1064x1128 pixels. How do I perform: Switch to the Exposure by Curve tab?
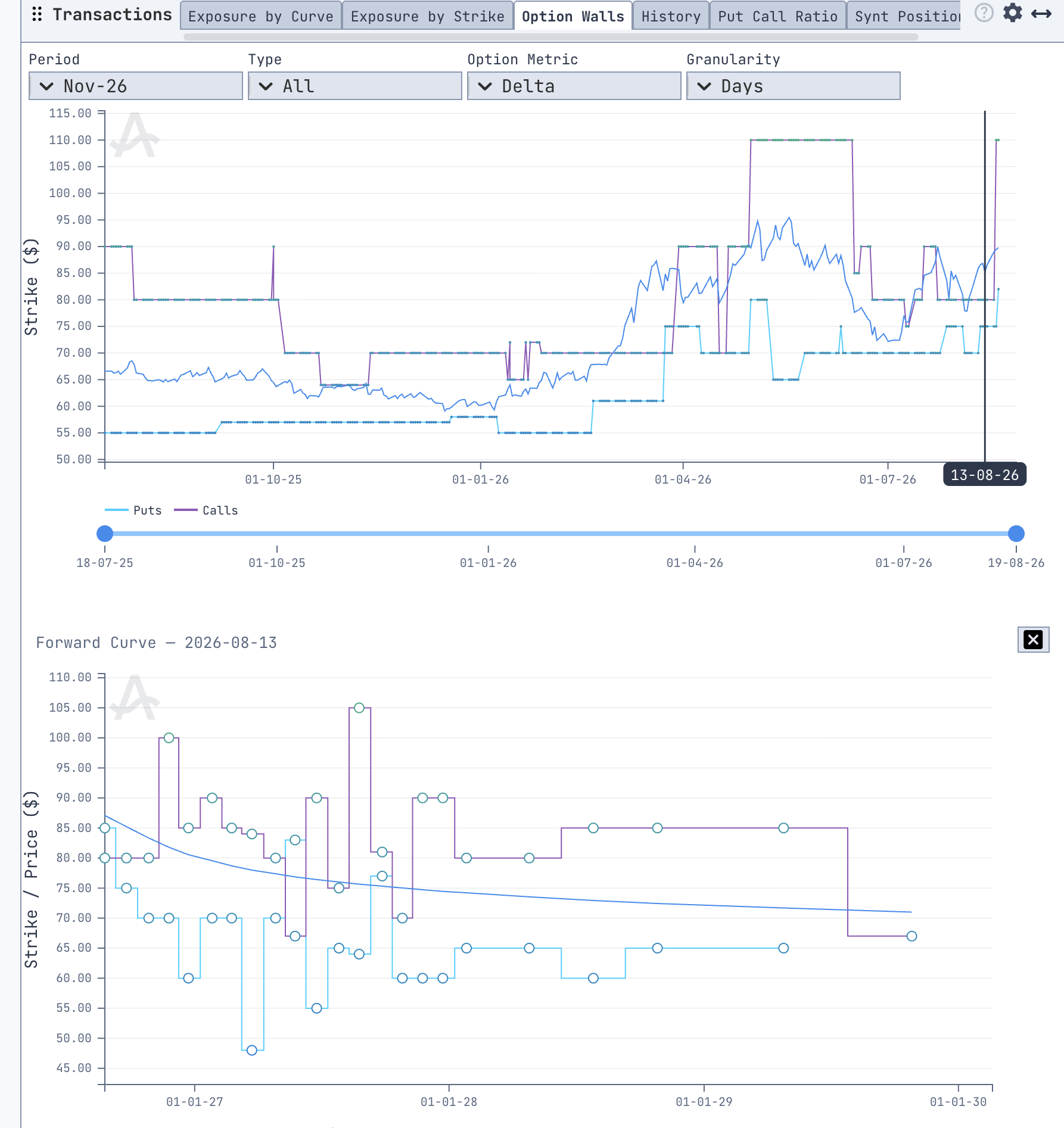pyautogui.click(x=261, y=16)
